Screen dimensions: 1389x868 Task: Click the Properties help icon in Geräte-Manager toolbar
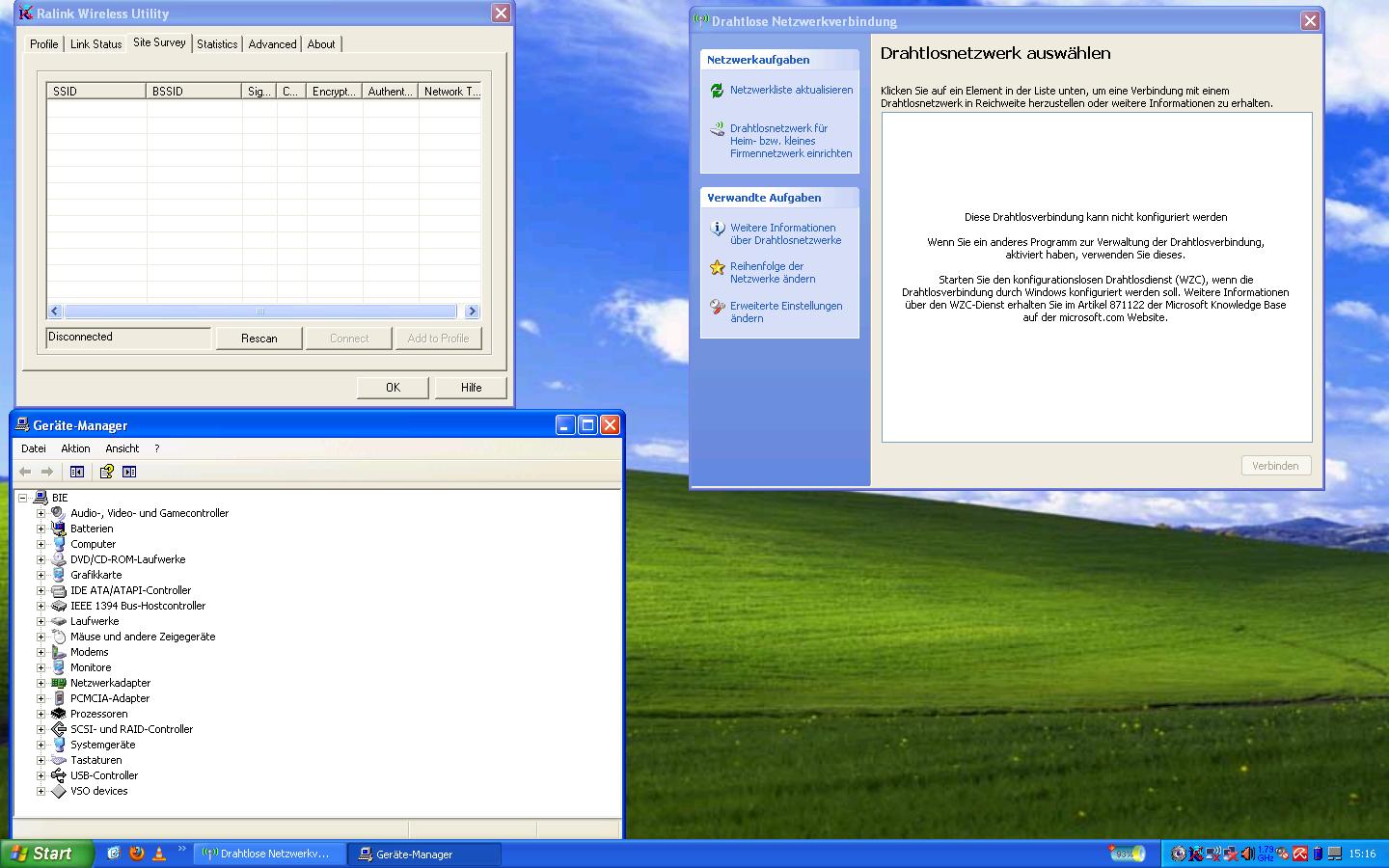107,472
